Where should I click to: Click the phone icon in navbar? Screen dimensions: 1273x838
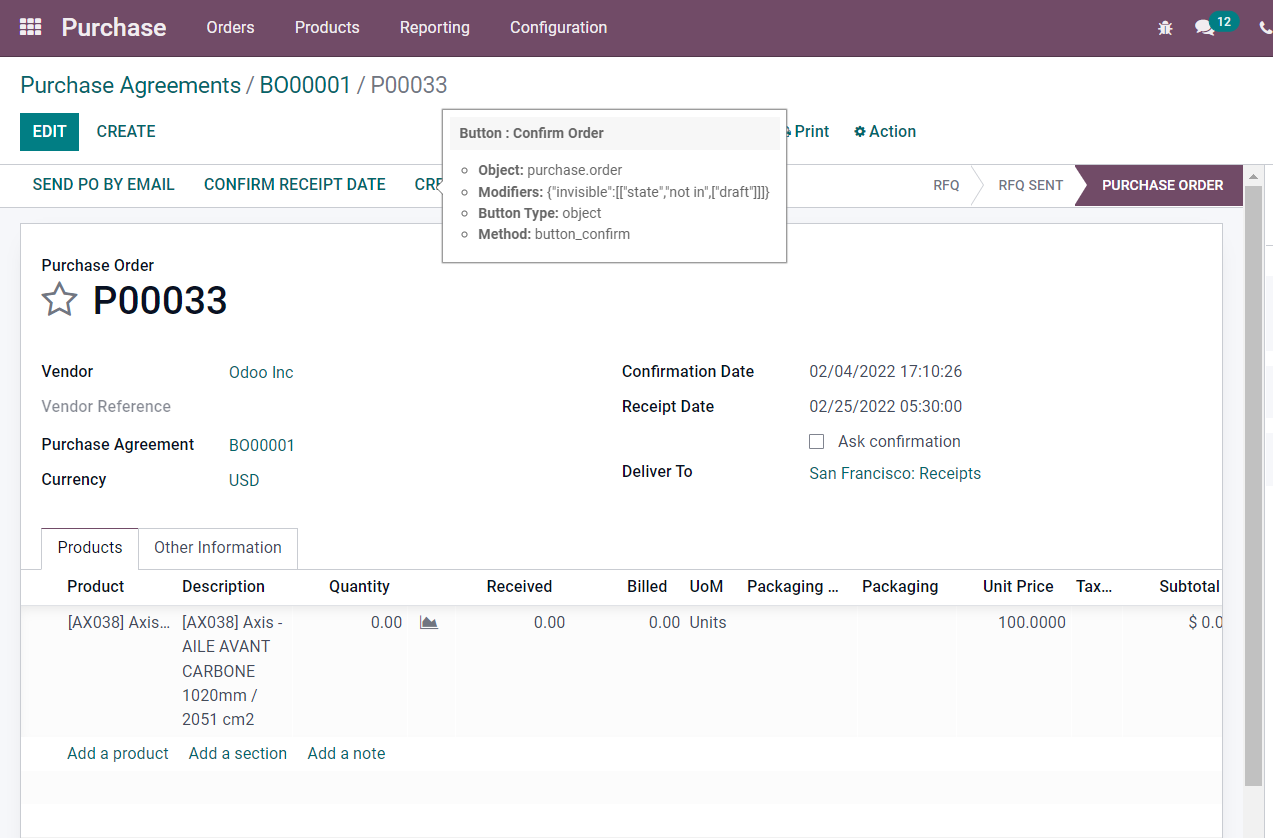point(1265,28)
